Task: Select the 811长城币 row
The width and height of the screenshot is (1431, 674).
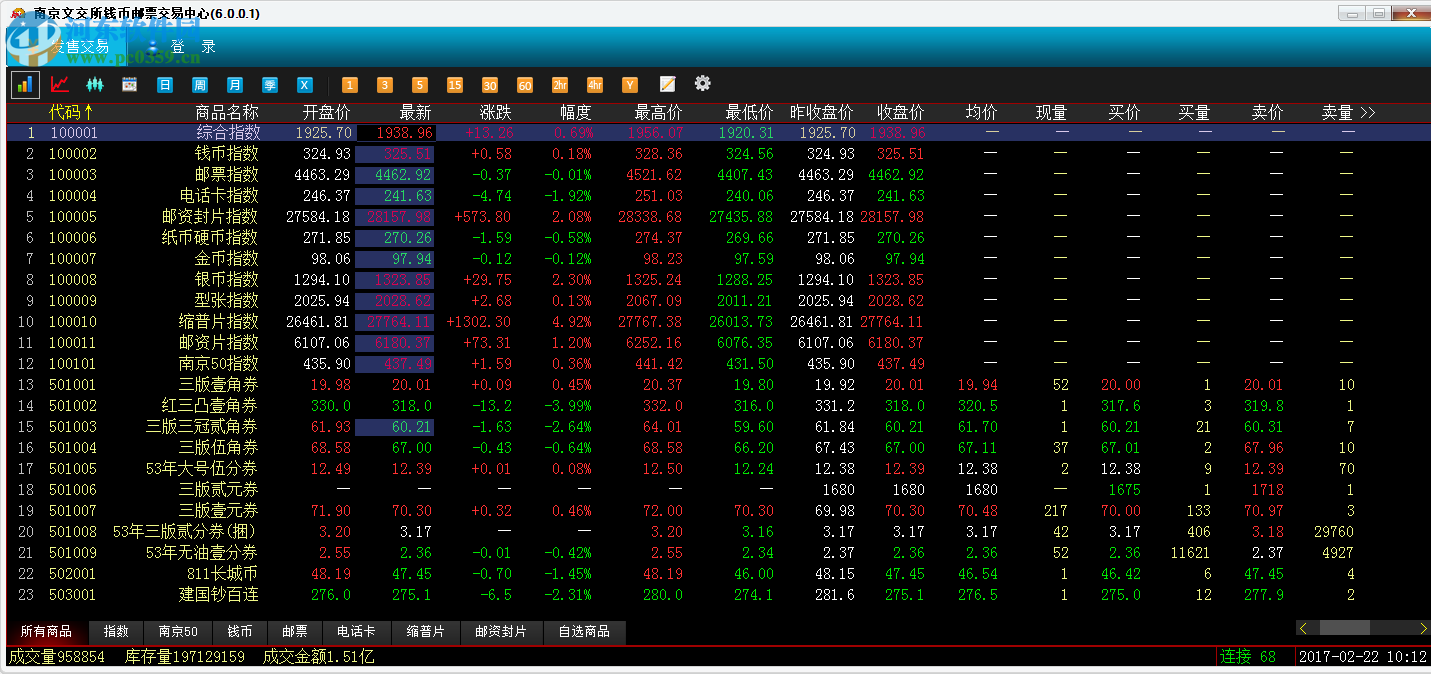Action: coord(718,574)
